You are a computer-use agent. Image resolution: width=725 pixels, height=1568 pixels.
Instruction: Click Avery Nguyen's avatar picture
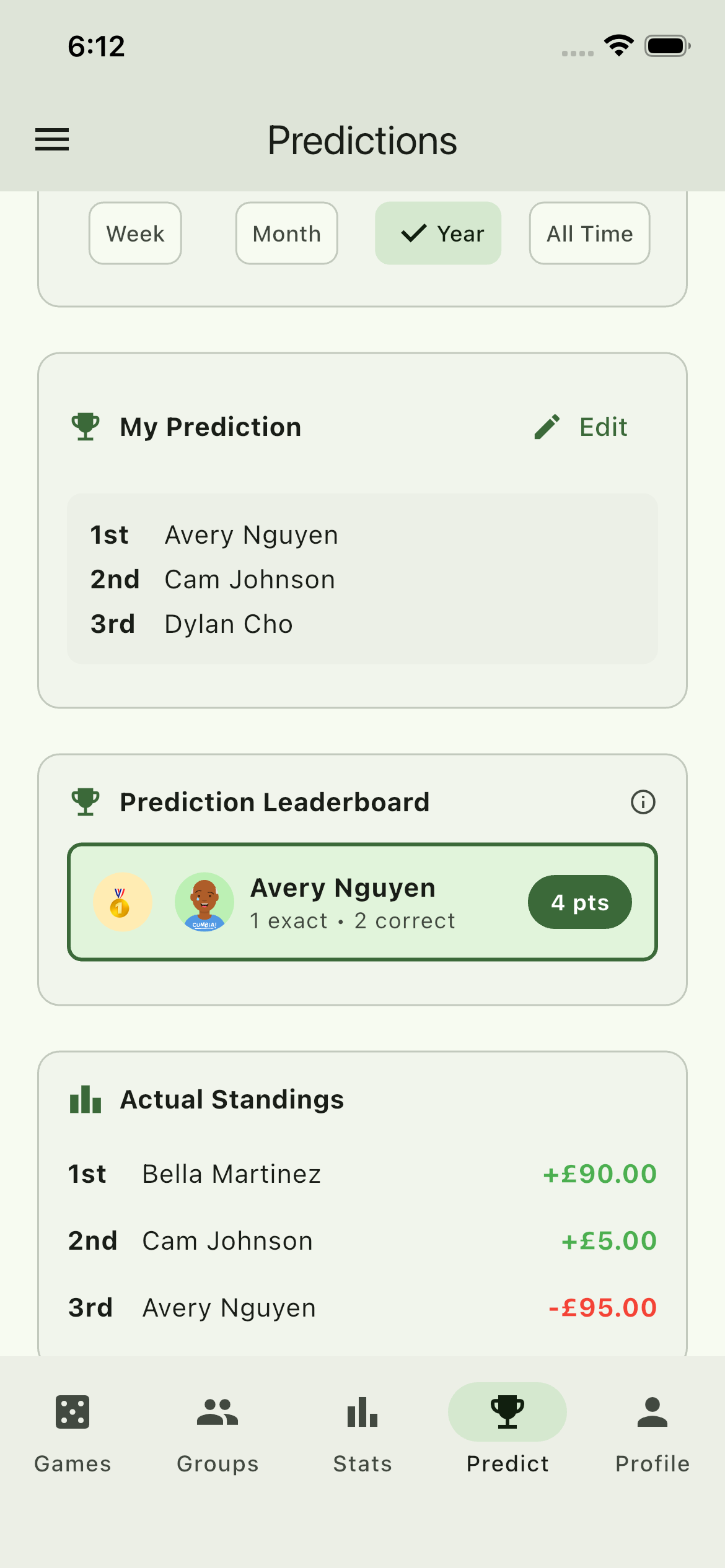coord(204,902)
